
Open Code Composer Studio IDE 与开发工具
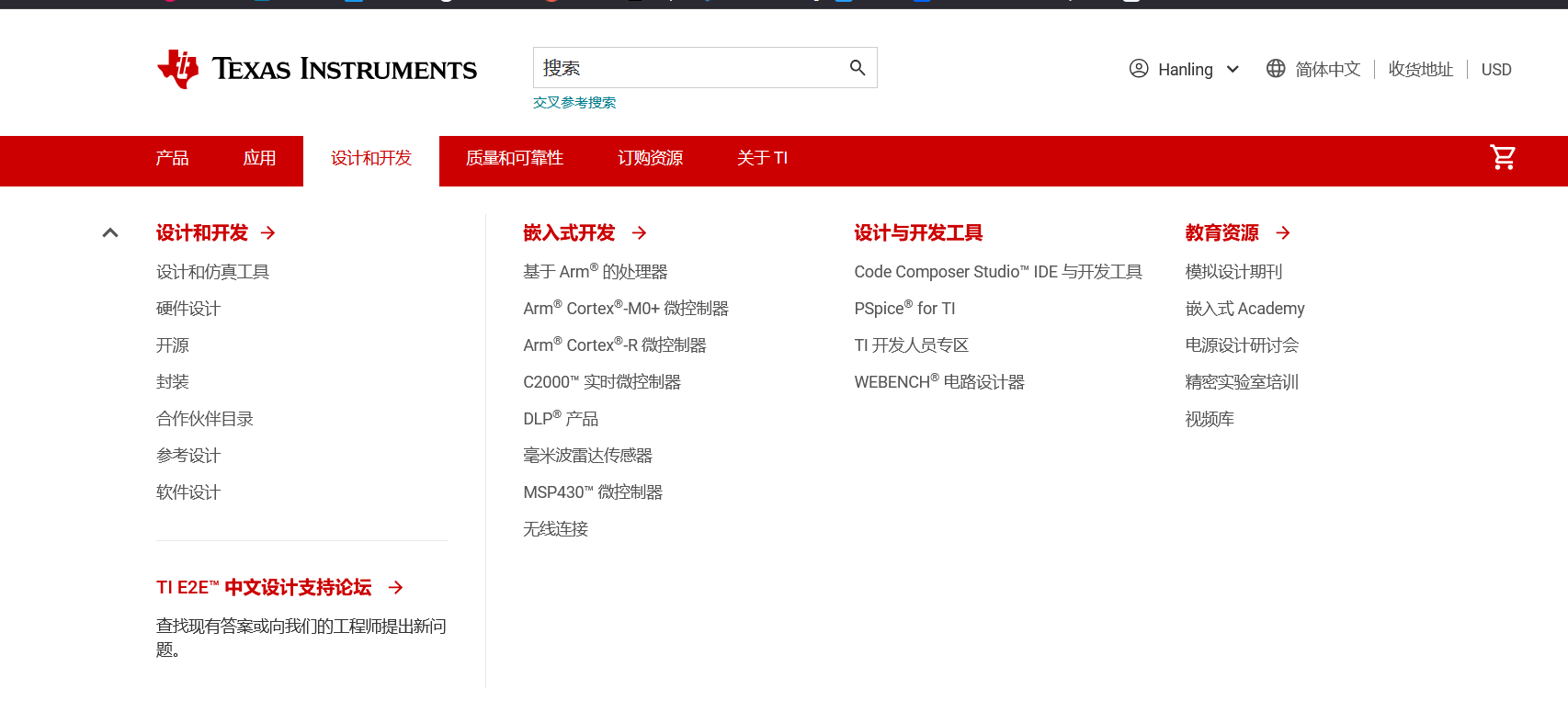tap(998, 272)
